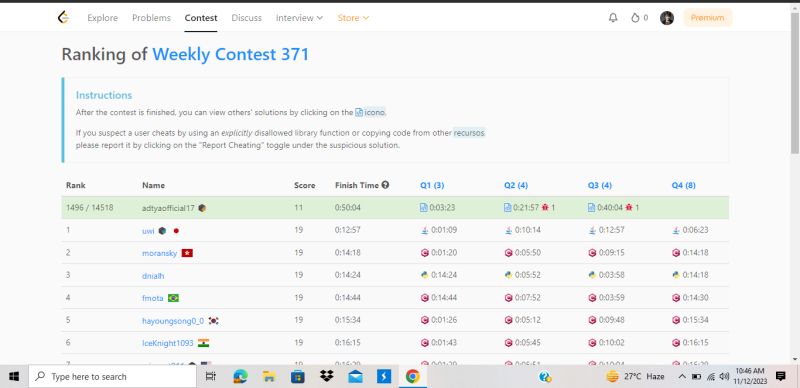The height and width of the screenshot is (388, 800).
Task: View adtyaofficial17's Q3 solution code icon
Action: coord(591,208)
